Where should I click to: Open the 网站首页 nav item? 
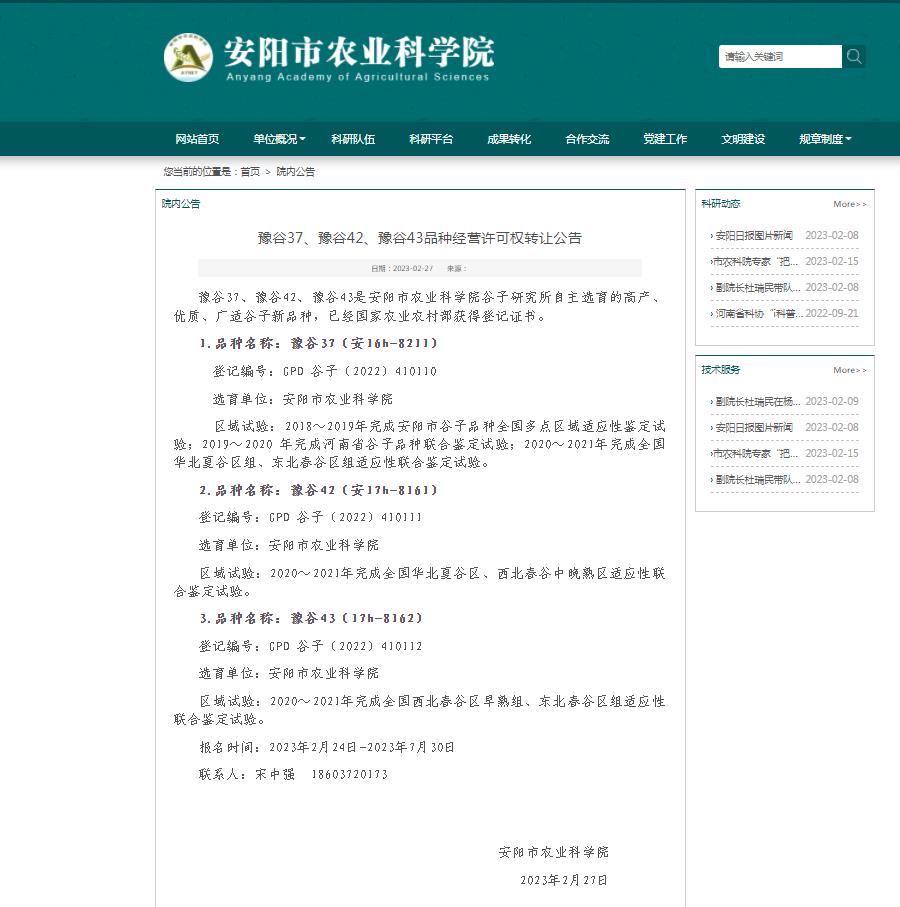[x=197, y=139]
